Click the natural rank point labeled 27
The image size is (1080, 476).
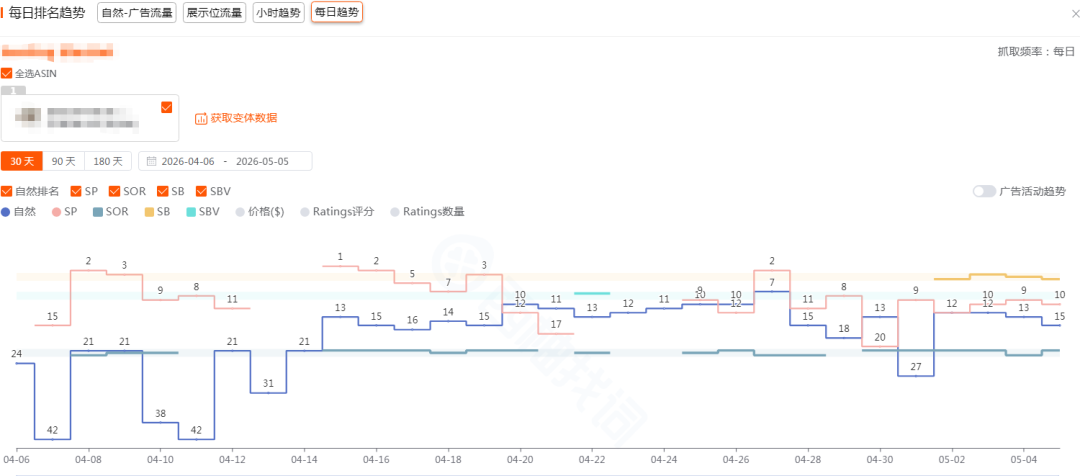(915, 376)
